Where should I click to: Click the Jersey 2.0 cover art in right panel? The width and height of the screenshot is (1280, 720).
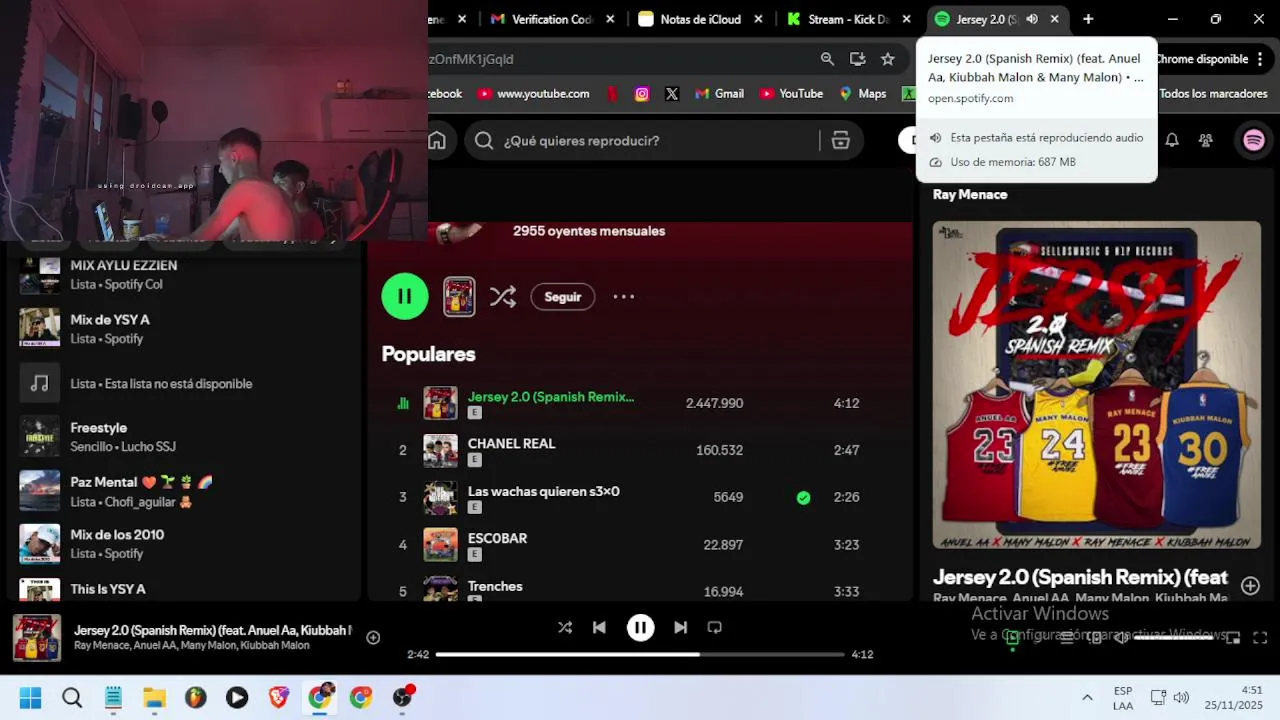[1097, 385]
